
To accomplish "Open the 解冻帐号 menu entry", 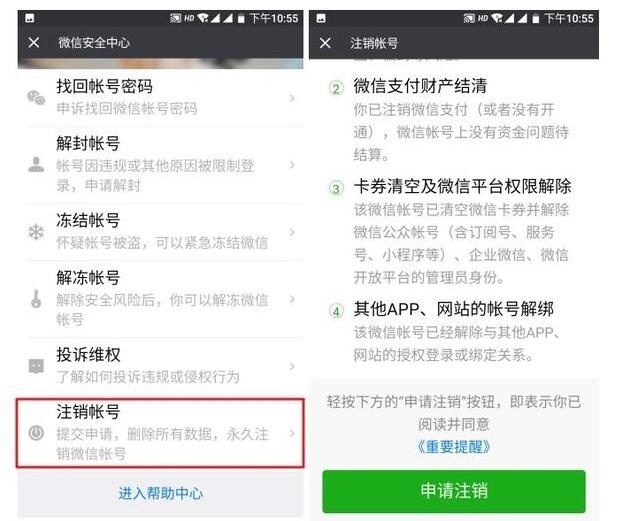I will pos(161,299).
